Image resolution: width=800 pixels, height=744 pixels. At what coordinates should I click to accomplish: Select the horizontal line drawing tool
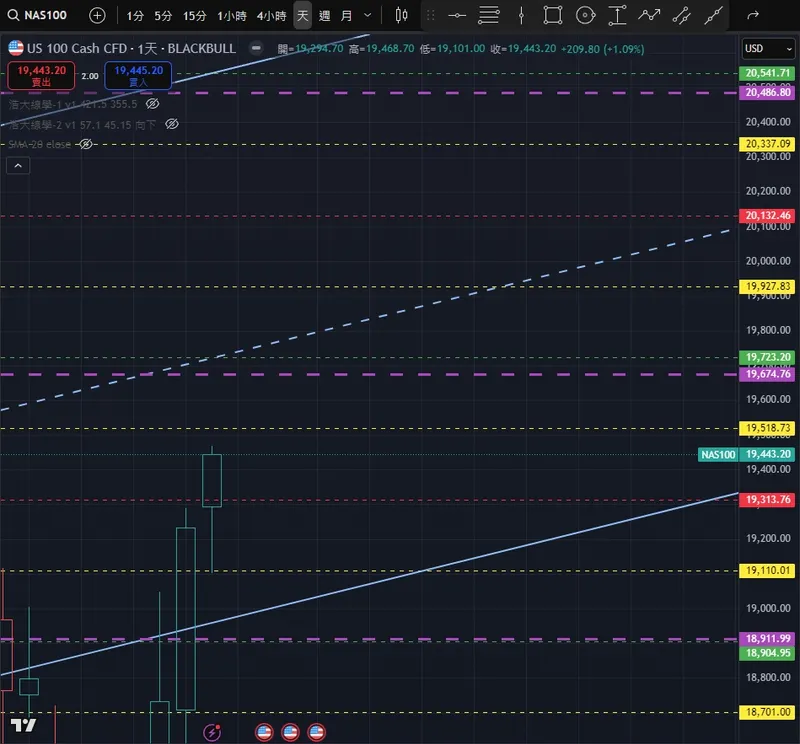[x=457, y=15]
